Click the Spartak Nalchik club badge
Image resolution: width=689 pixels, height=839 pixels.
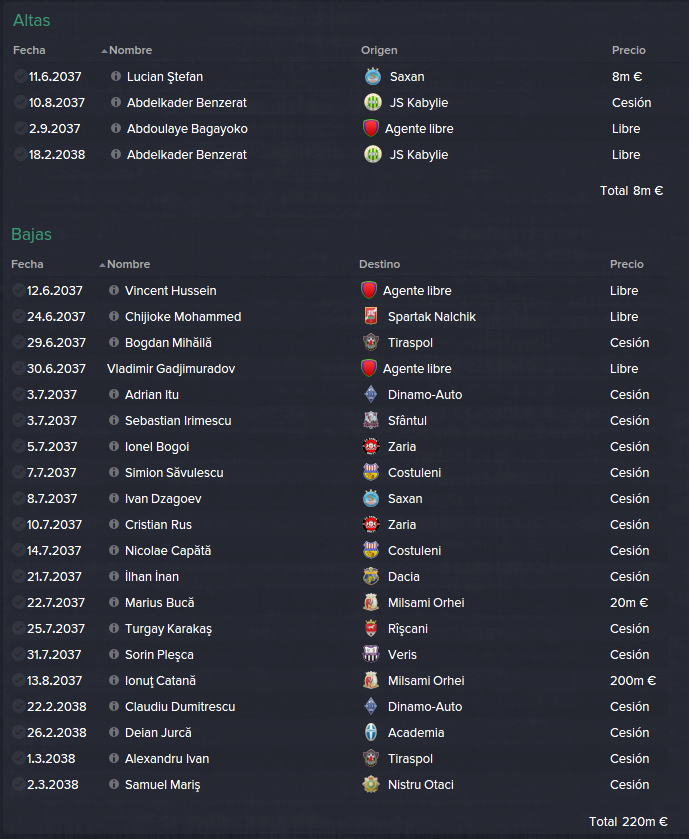click(x=371, y=316)
